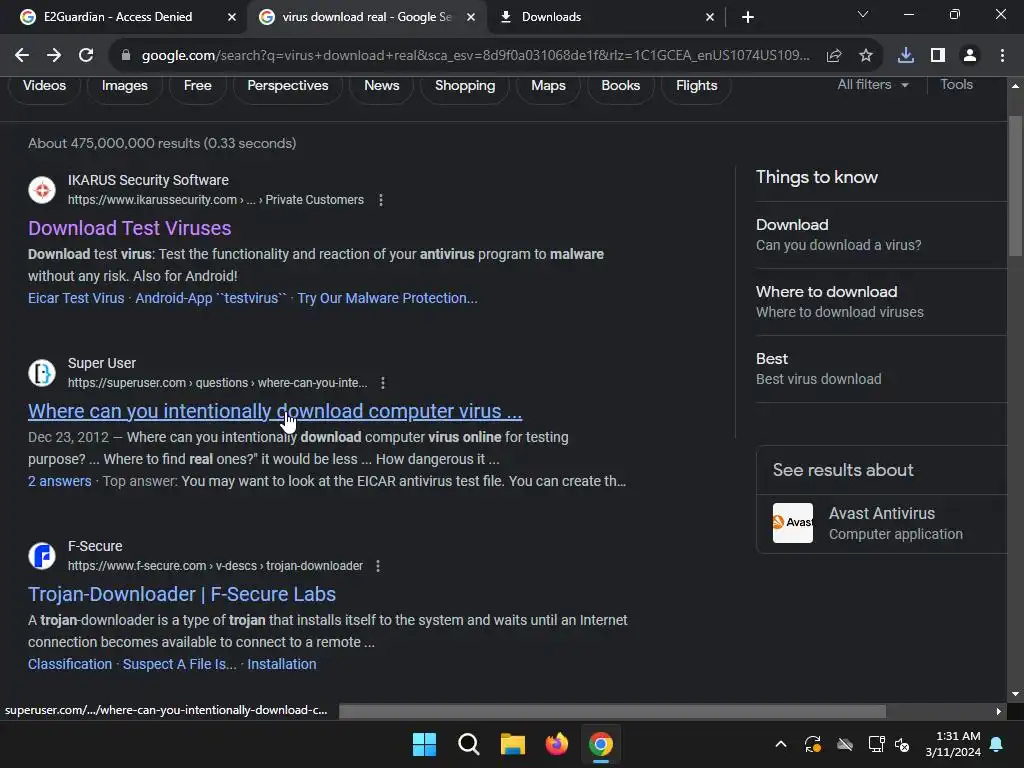Open more options for F-Secure result
Image resolution: width=1024 pixels, height=768 pixels.
(377, 566)
